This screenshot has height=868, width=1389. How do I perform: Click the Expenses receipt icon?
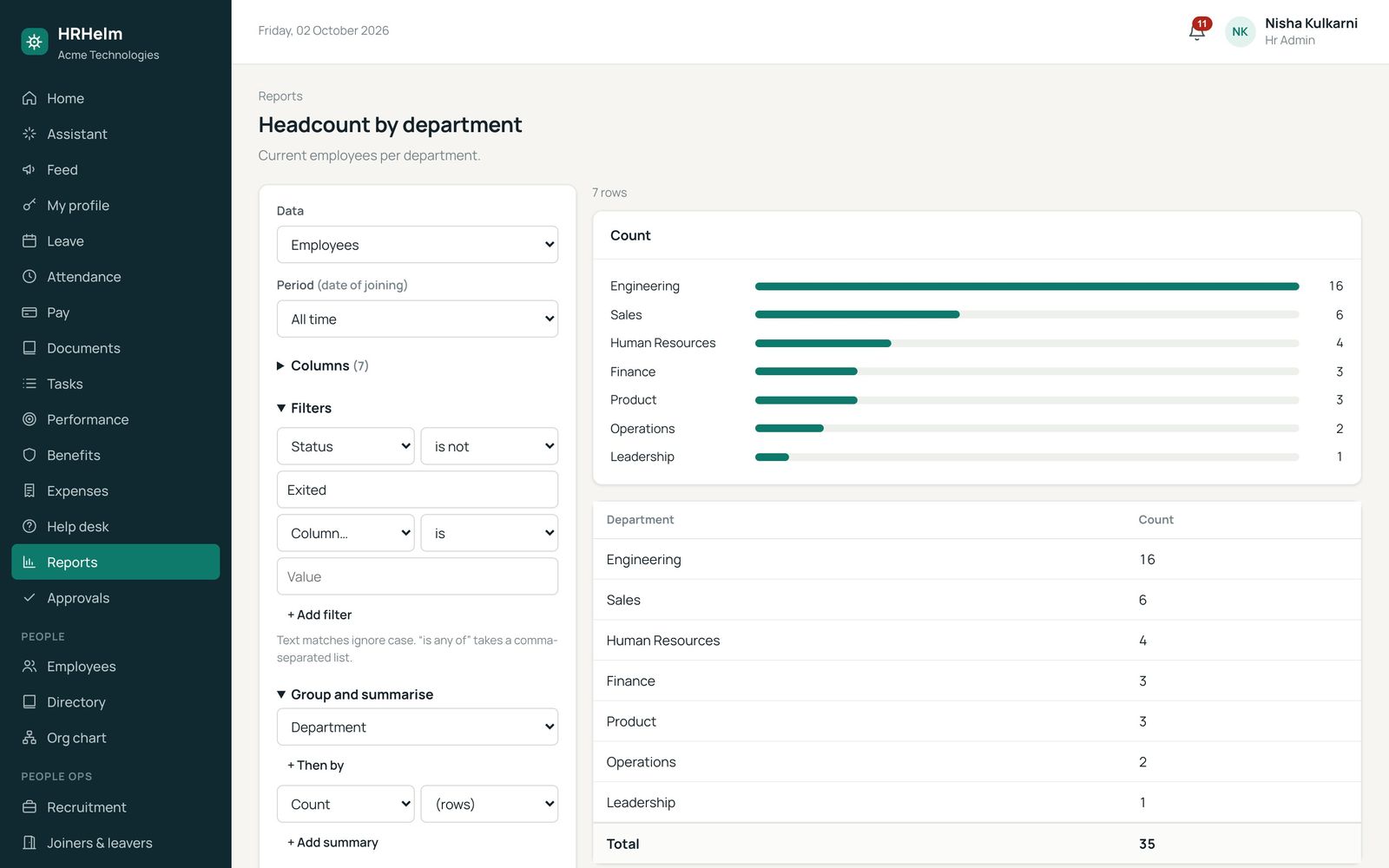[x=30, y=490]
